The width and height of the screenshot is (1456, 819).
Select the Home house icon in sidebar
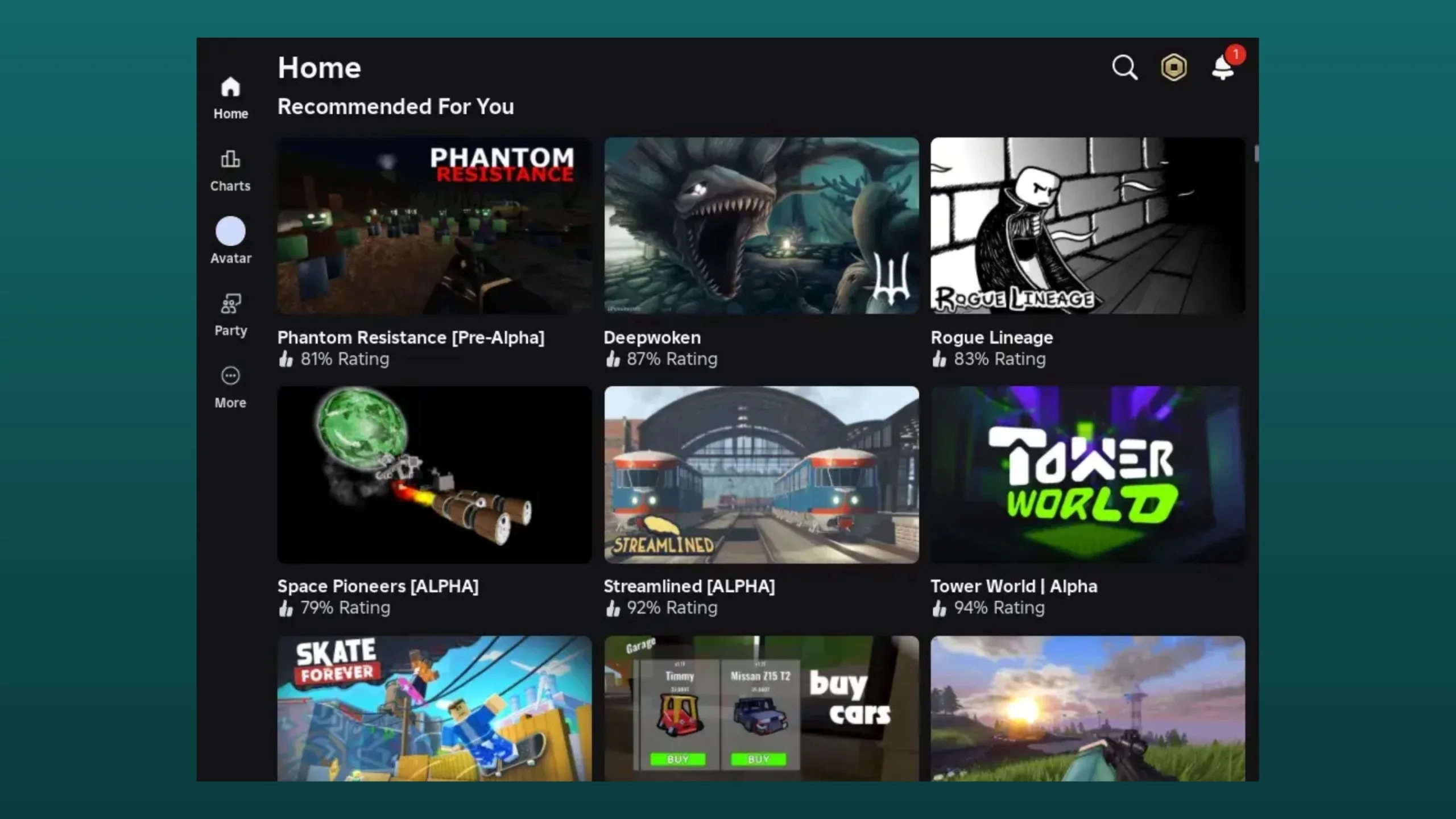pyautogui.click(x=230, y=87)
